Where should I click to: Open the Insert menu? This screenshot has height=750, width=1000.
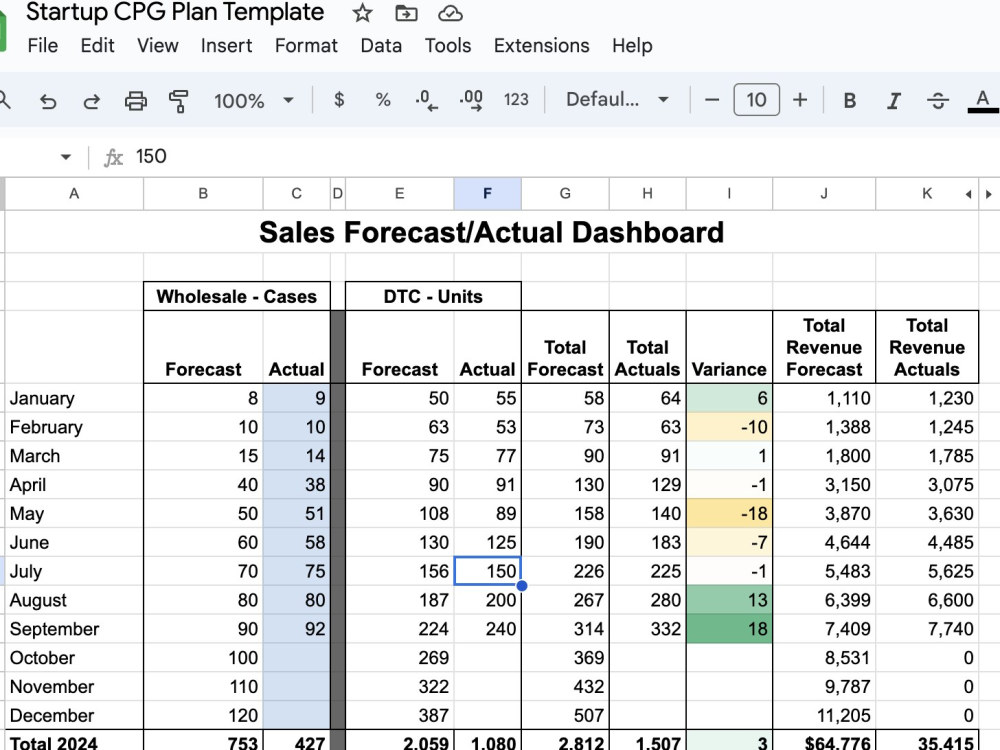[x=226, y=46]
